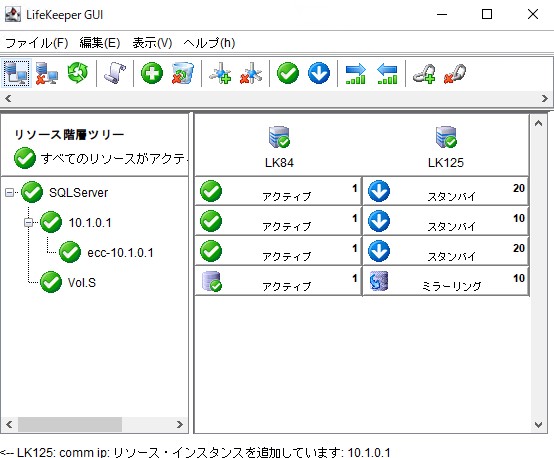Viewport: 554px width, 458px height.
Task: Click the SQLServer standby cell with priority 20
Action: click(446, 191)
